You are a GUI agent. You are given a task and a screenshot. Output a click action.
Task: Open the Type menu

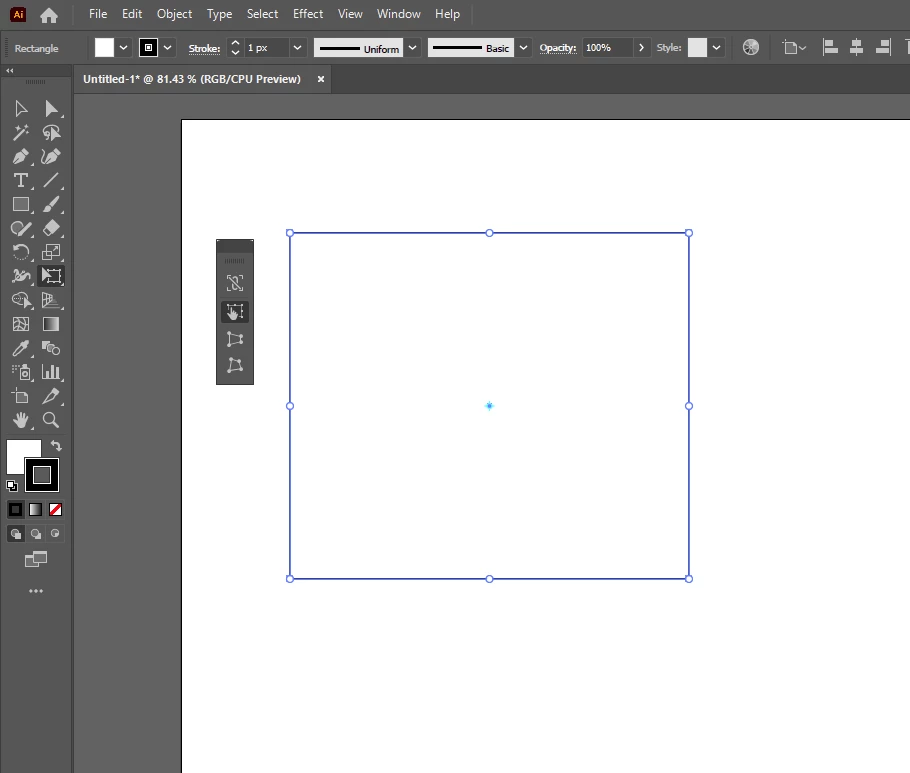219,14
